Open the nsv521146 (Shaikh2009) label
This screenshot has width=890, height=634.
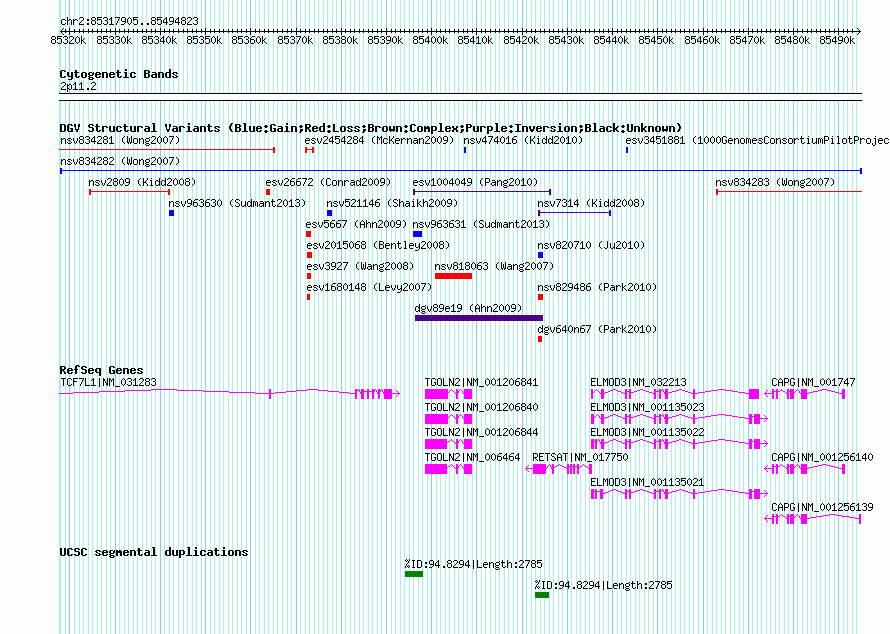(x=392, y=203)
